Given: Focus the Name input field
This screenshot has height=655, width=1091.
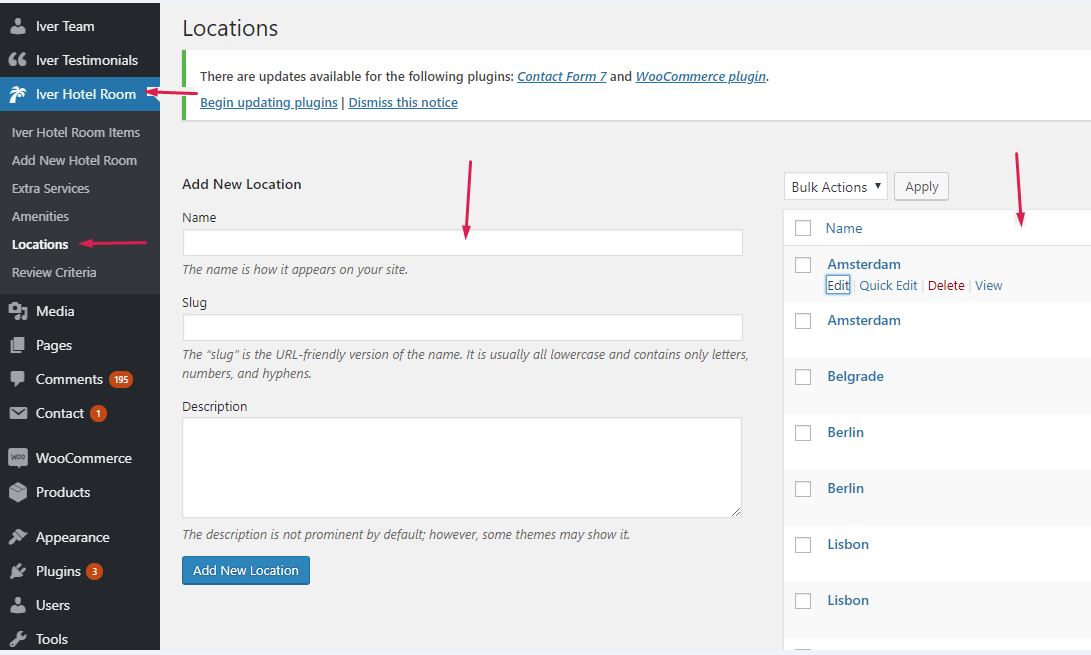Looking at the screenshot, I should click(x=462, y=242).
